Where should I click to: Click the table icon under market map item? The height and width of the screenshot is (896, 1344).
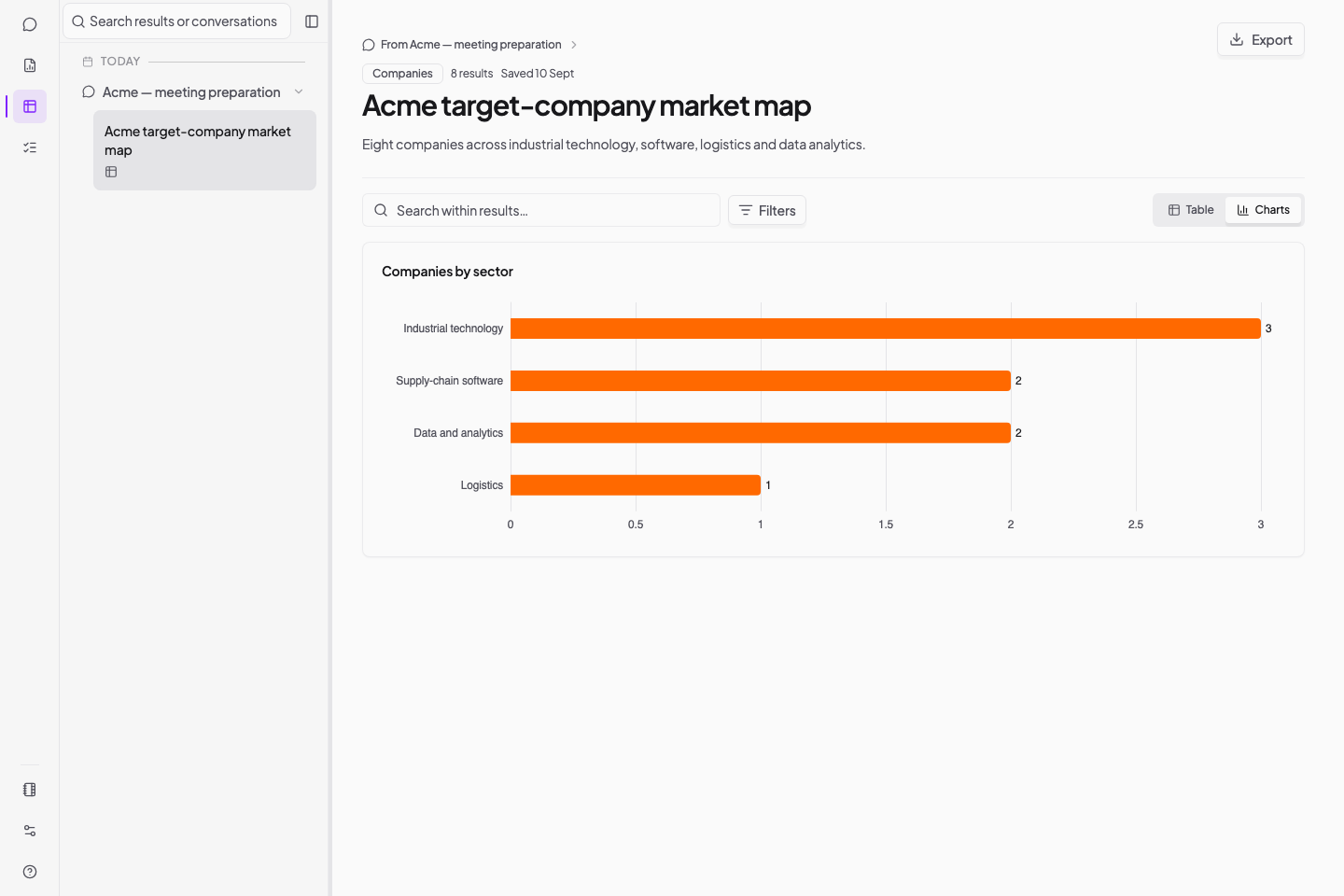pyautogui.click(x=111, y=172)
